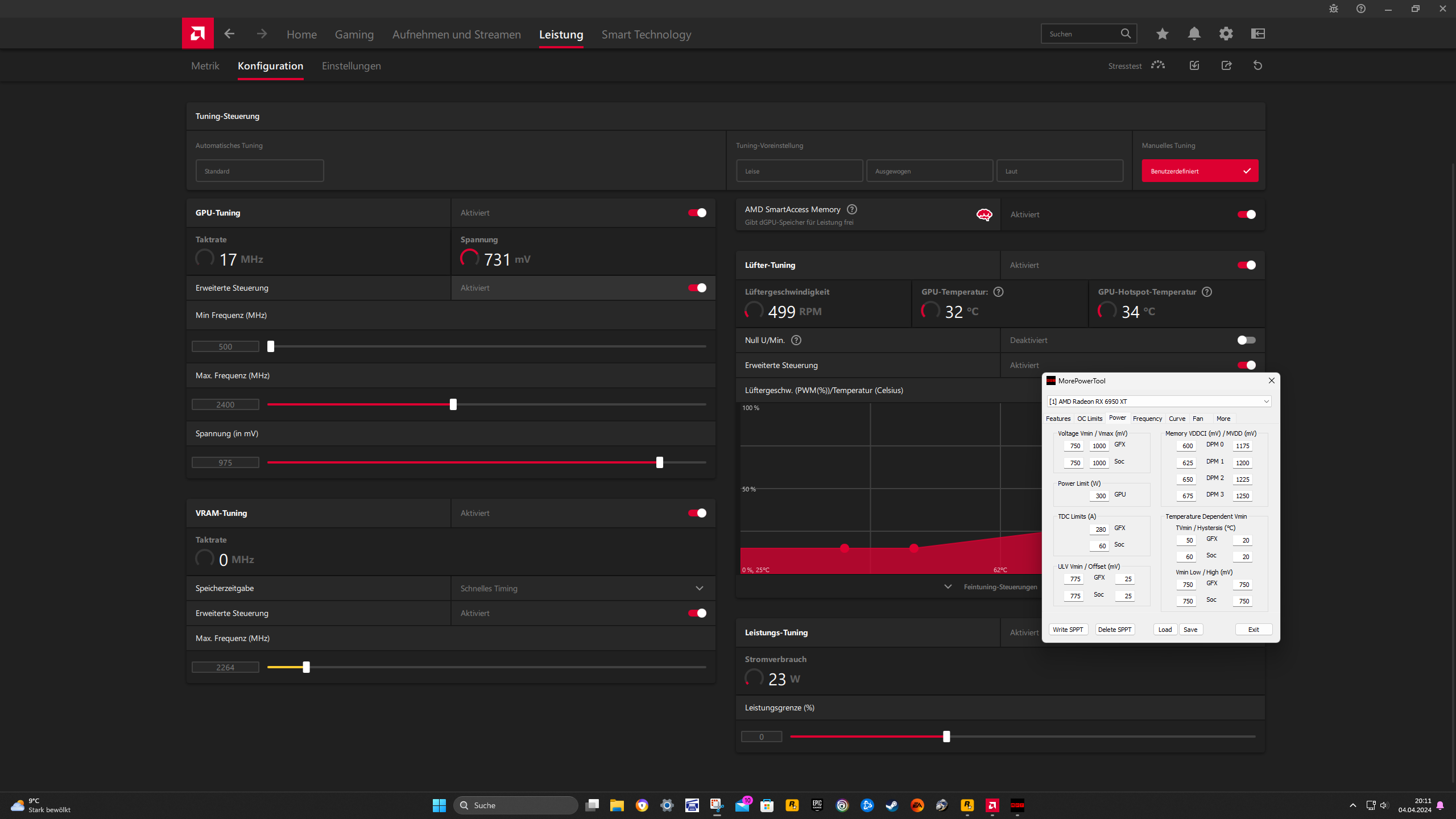This screenshot has height=819, width=1456.
Task: Open the AMD Radeon RX 6950 XT dropdown
Action: (1159, 402)
